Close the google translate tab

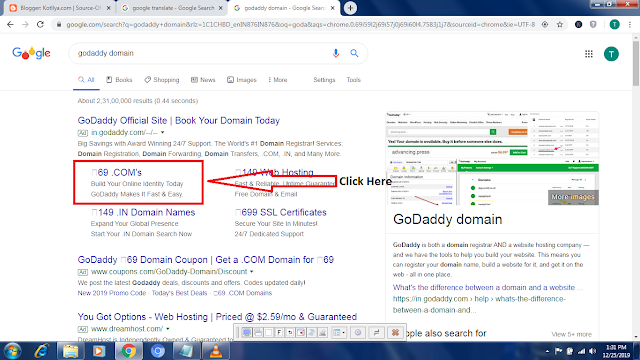coord(221,8)
